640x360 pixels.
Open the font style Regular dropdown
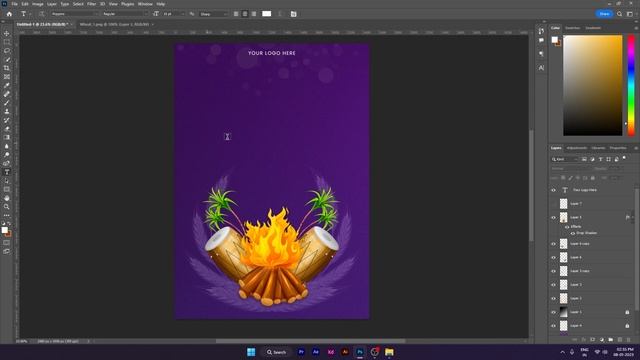[125, 14]
